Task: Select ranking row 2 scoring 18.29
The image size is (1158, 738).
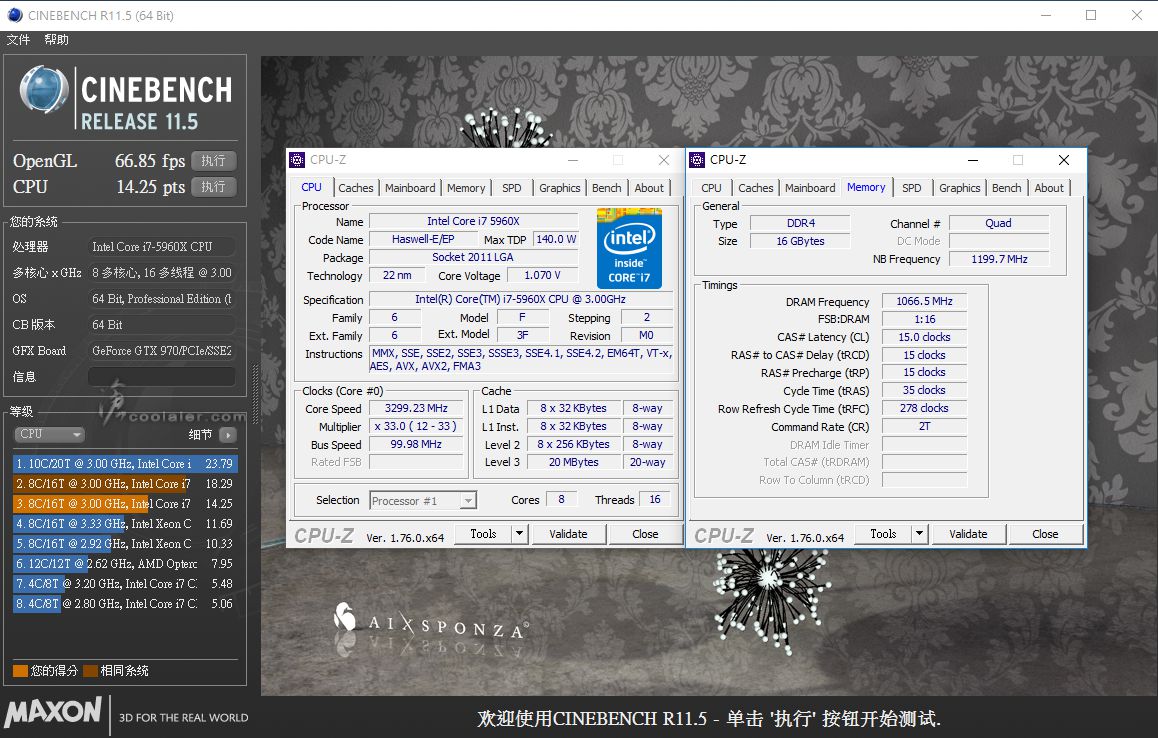Action: [125, 484]
